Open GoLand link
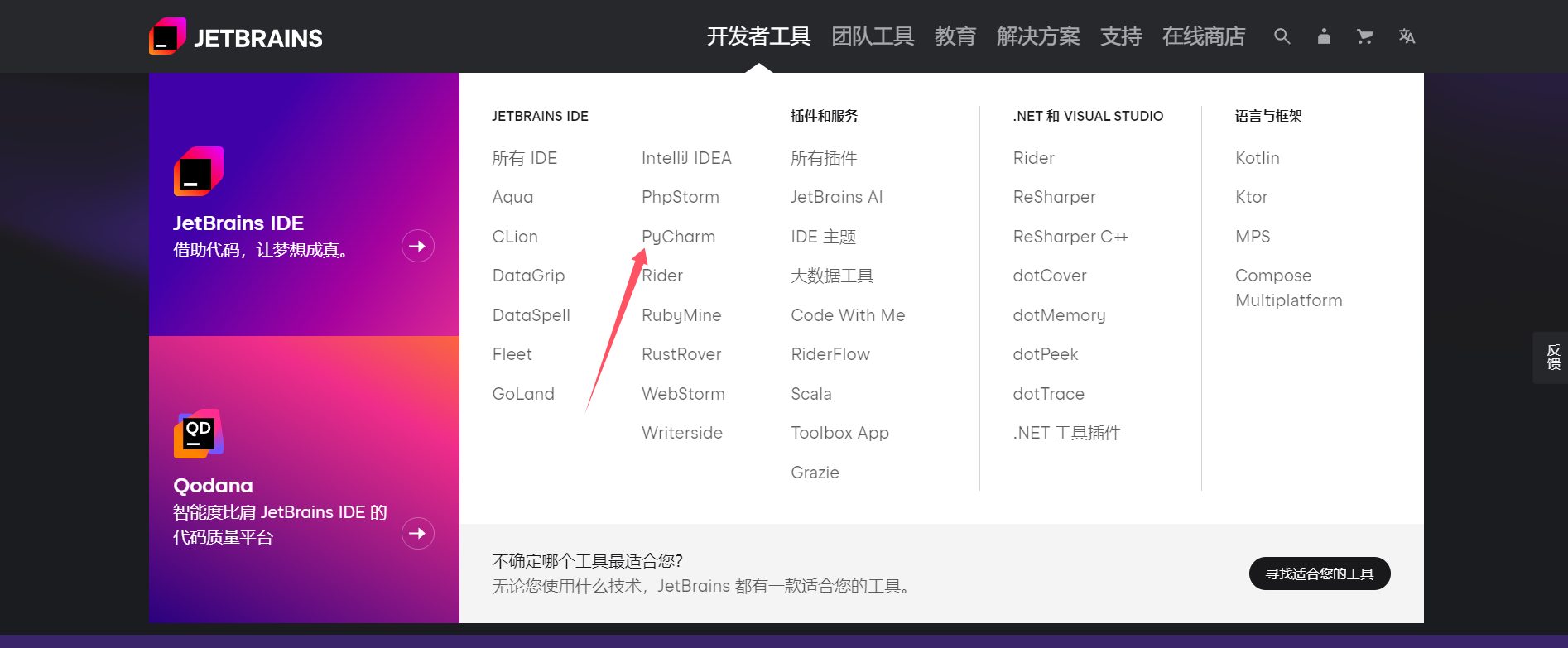 (523, 394)
